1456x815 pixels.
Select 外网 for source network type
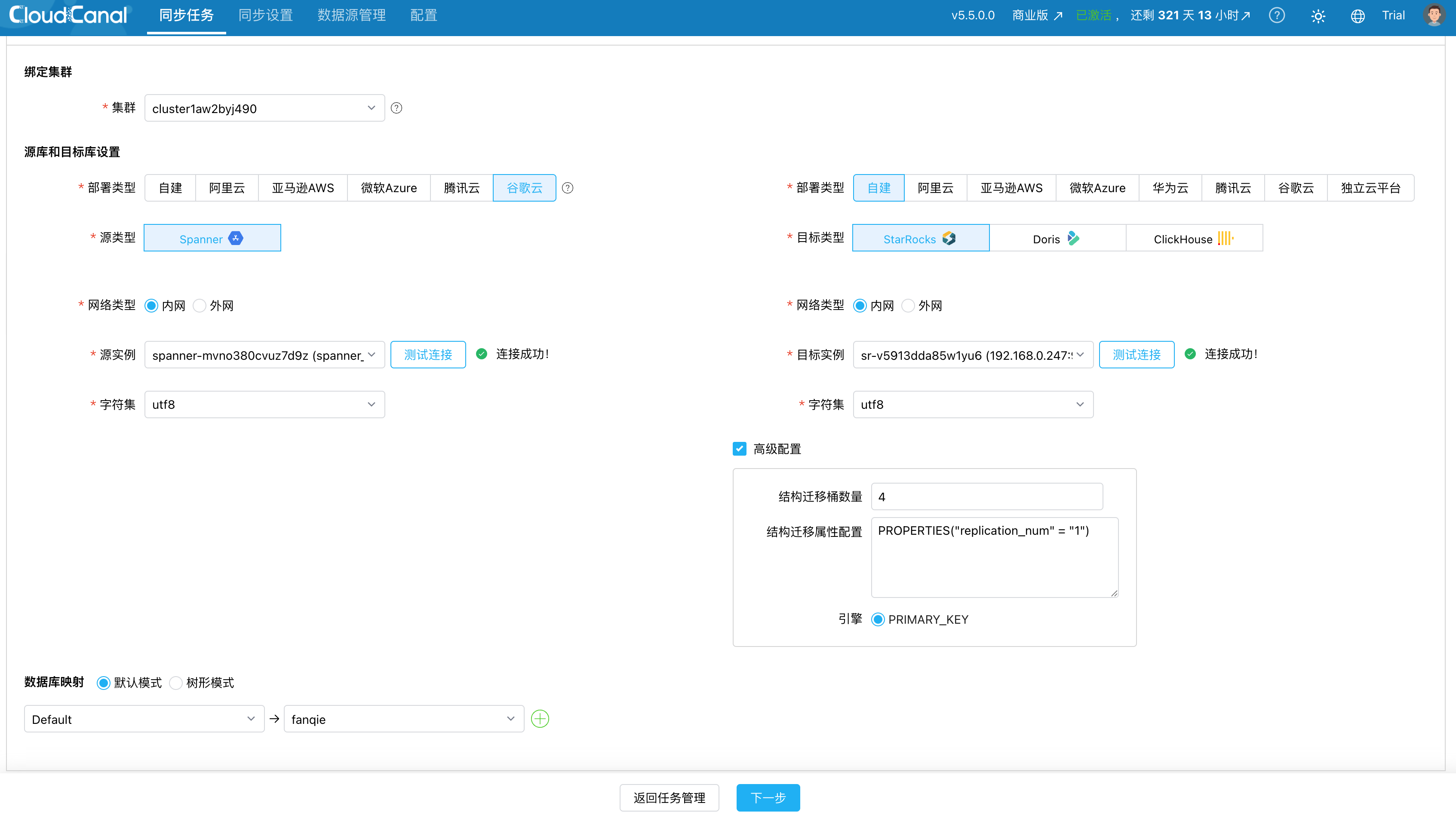200,306
